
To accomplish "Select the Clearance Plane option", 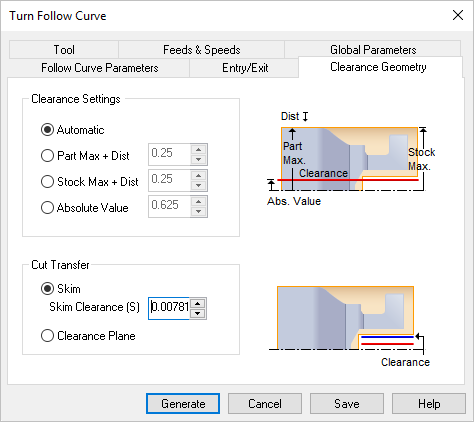I will tap(88, 336).
